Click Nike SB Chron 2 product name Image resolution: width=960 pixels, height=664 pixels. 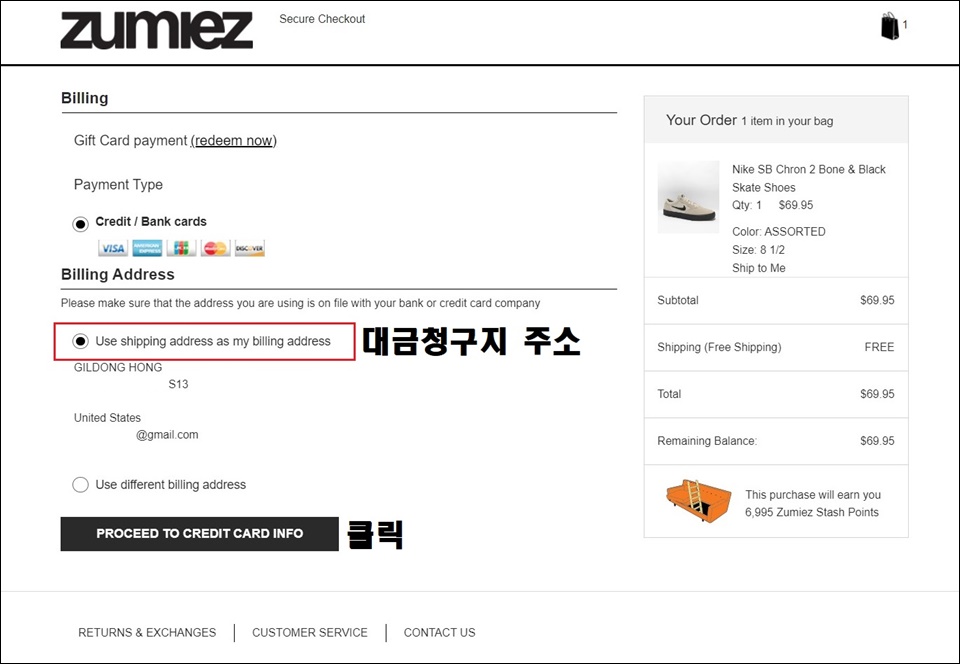[809, 178]
